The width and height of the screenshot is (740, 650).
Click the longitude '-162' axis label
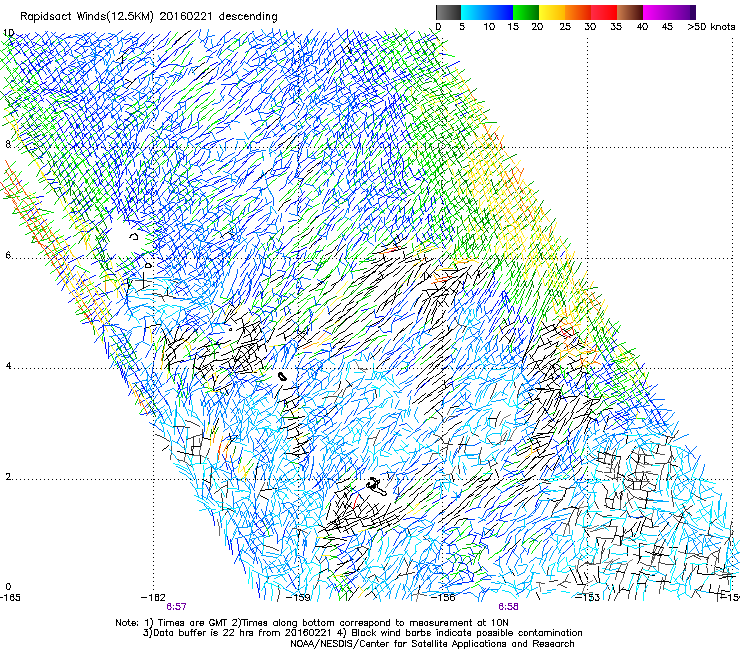point(153,597)
